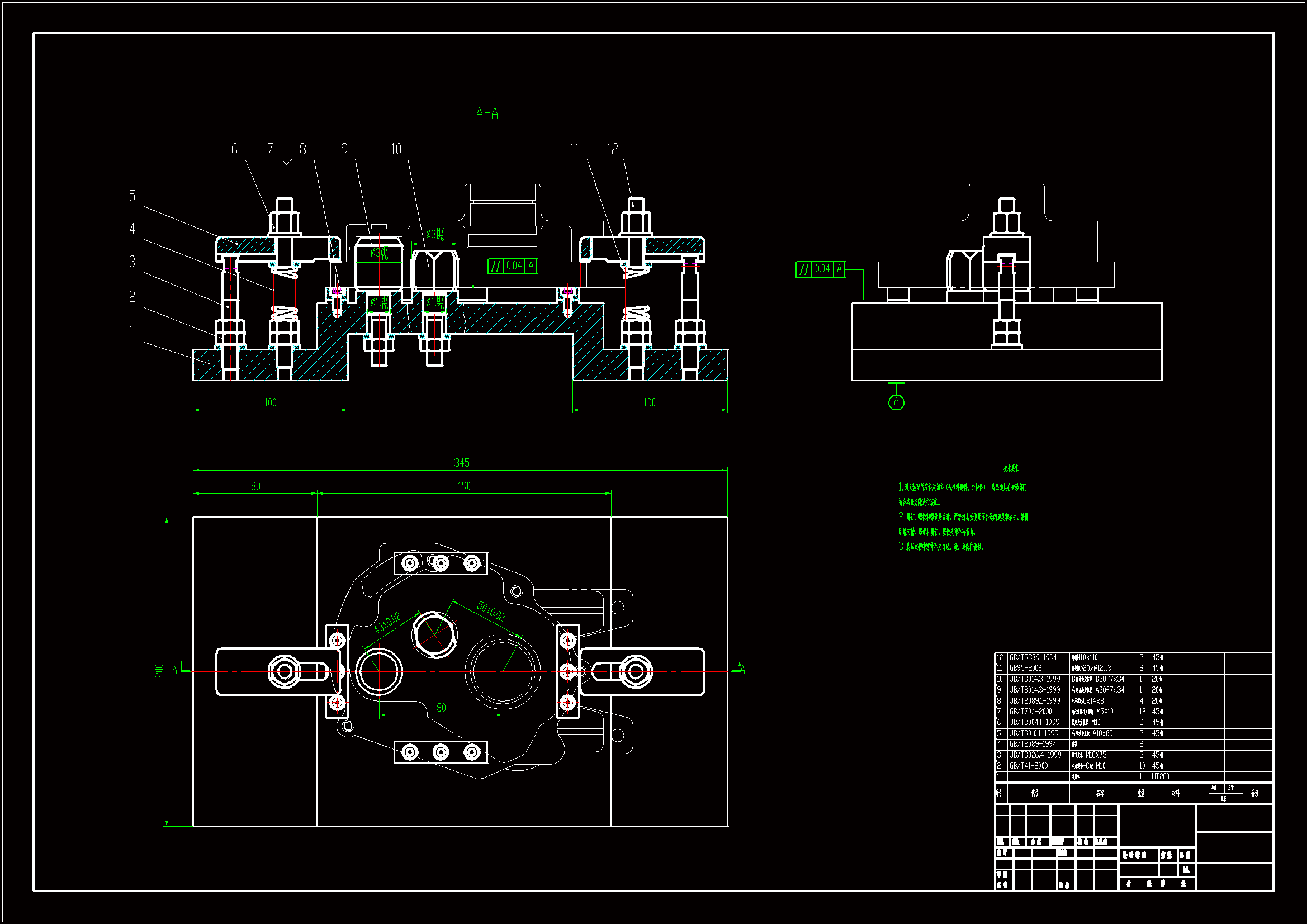Click part balloon number 10

396,149
